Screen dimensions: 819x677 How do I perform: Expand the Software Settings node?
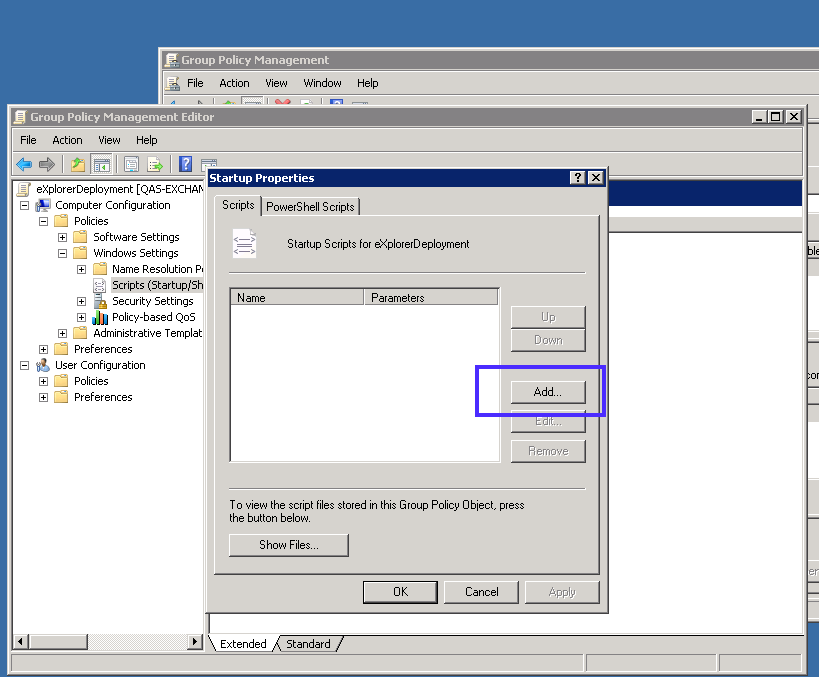tap(63, 237)
